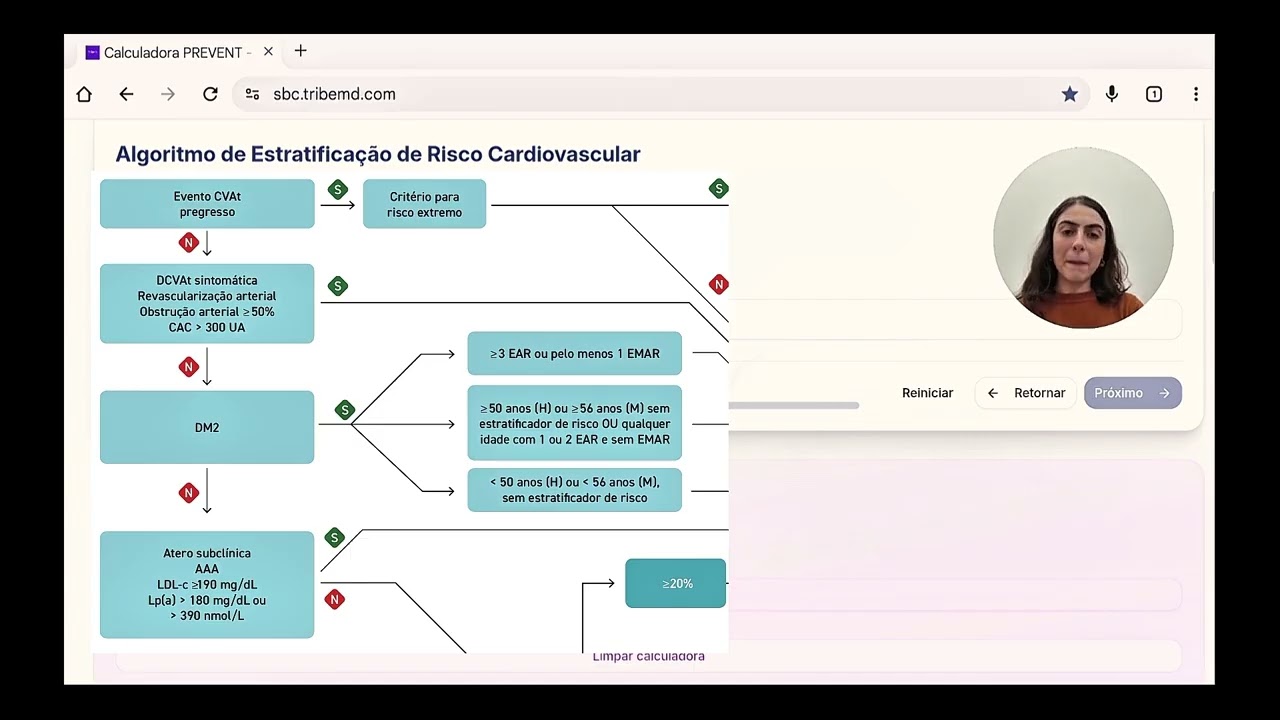This screenshot has height=720, width=1280.
Task: Click the Próximo button
Action: pyautogui.click(x=1133, y=393)
